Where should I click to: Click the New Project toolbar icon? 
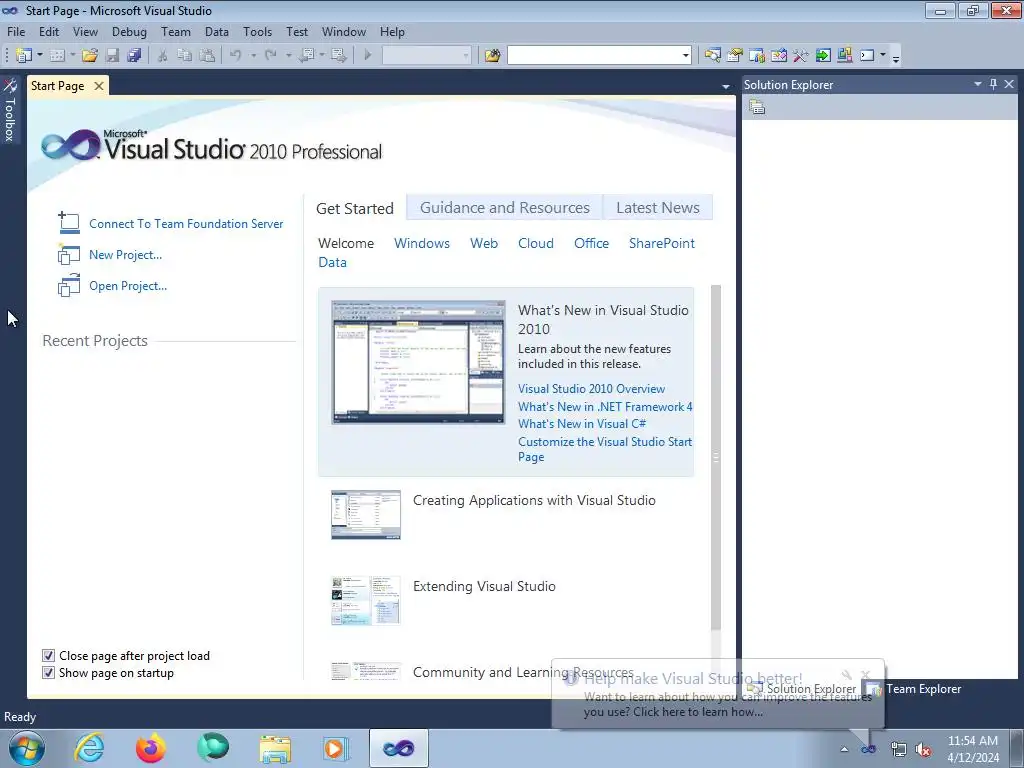pyautogui.click(x=24, y=56)
